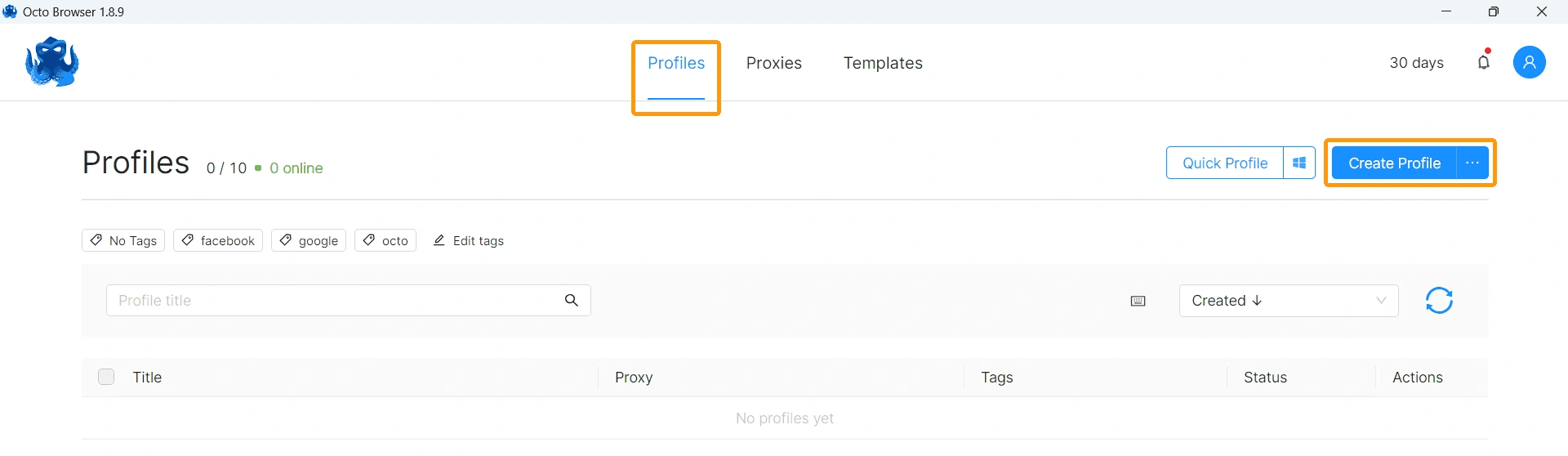Open the notifications bell

tap(1484, 62)
